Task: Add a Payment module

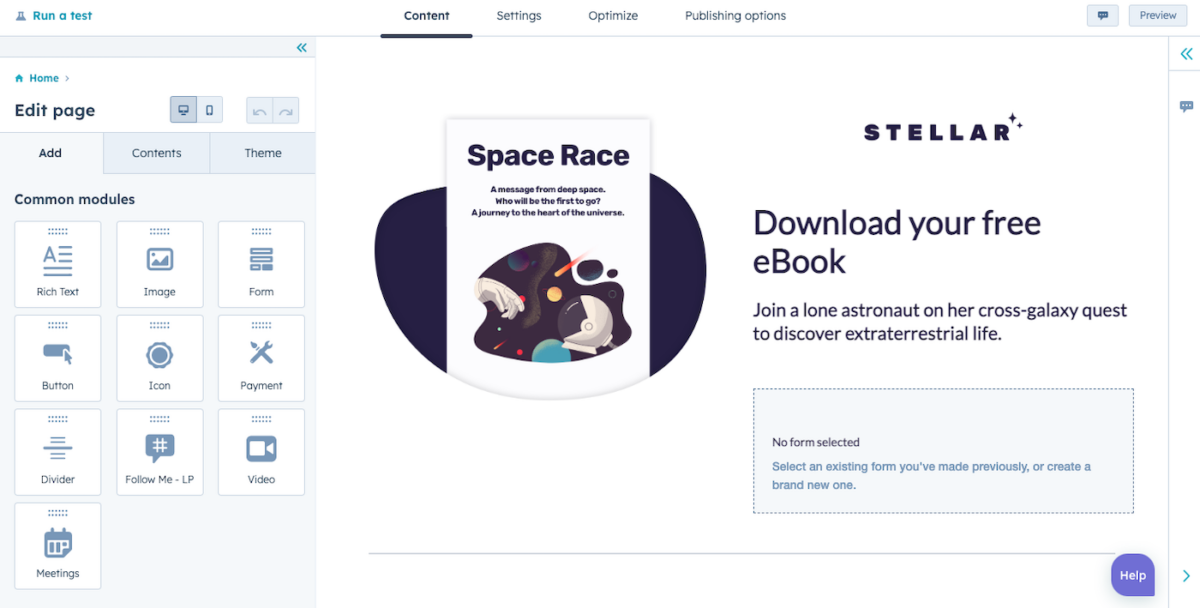Action: (261, 358)
